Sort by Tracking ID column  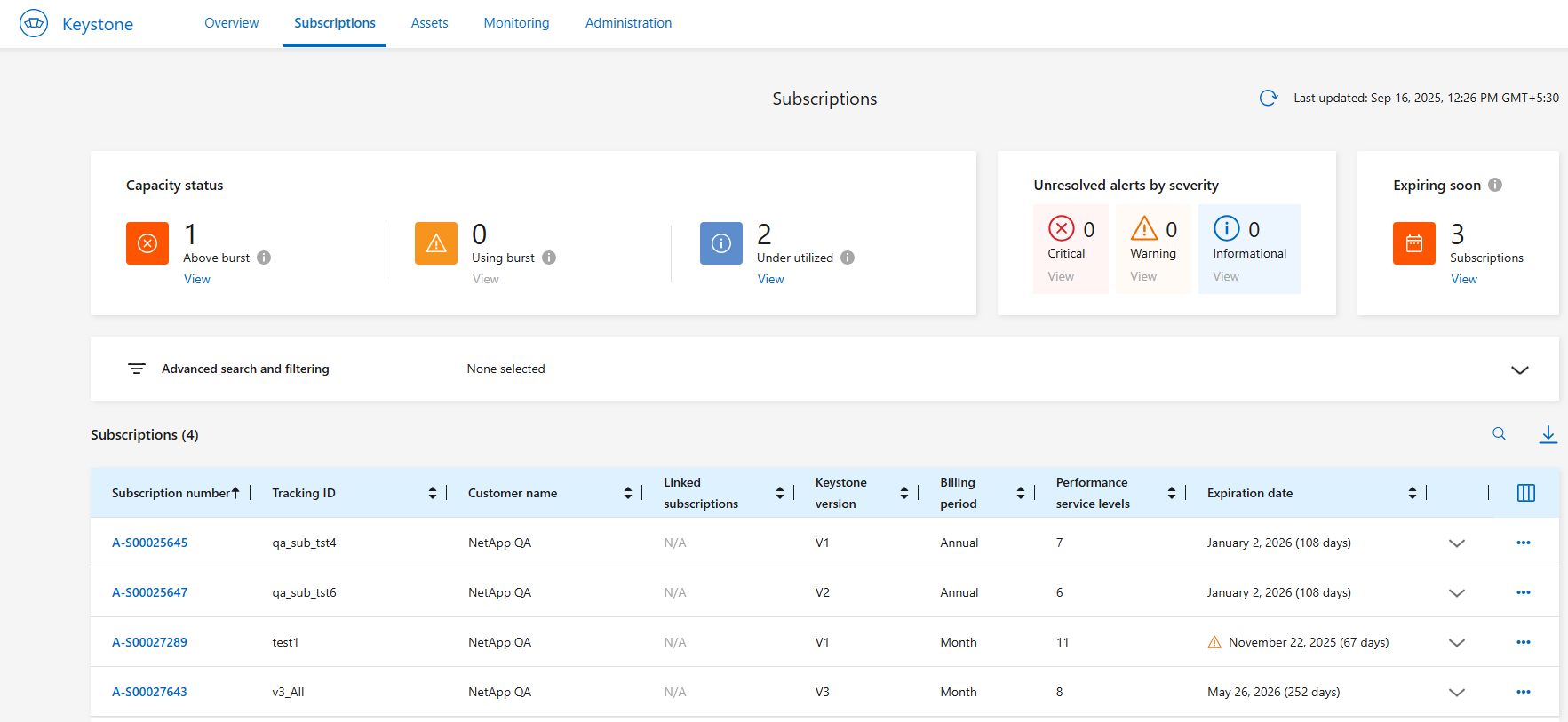tap(433, 493)
